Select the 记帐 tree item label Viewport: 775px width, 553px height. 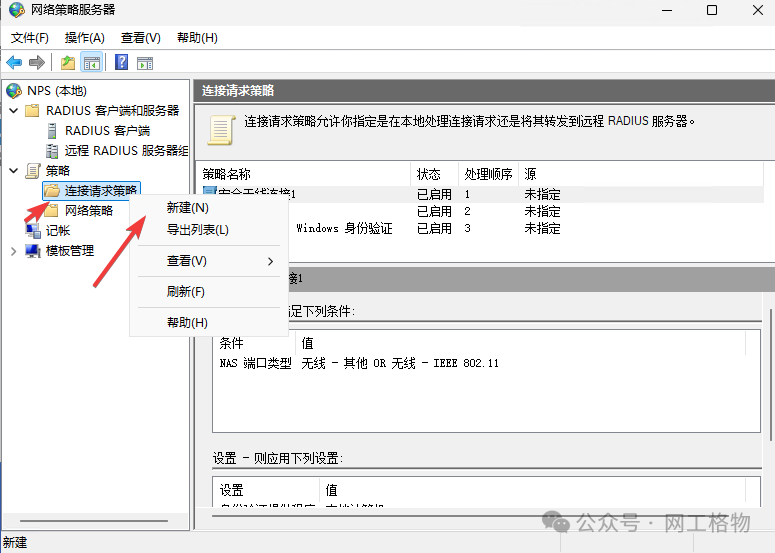[58, 231]
